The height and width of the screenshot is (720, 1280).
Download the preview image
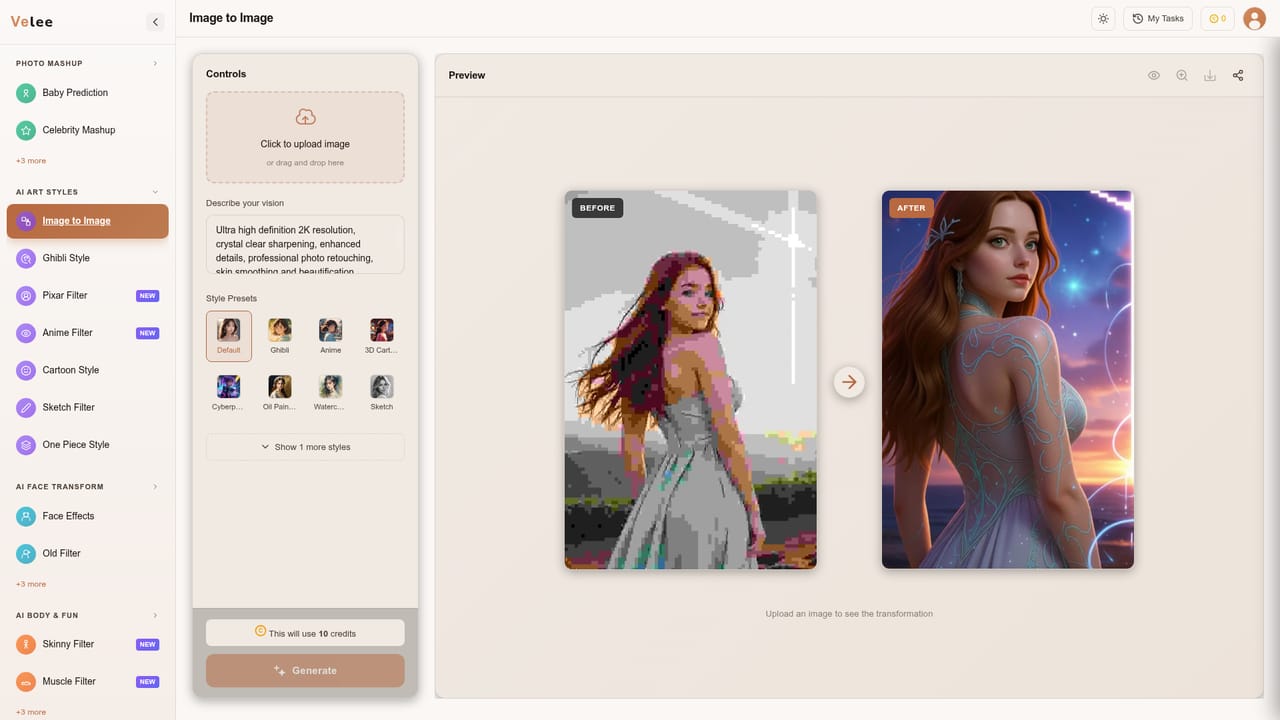click(1210, 75)
